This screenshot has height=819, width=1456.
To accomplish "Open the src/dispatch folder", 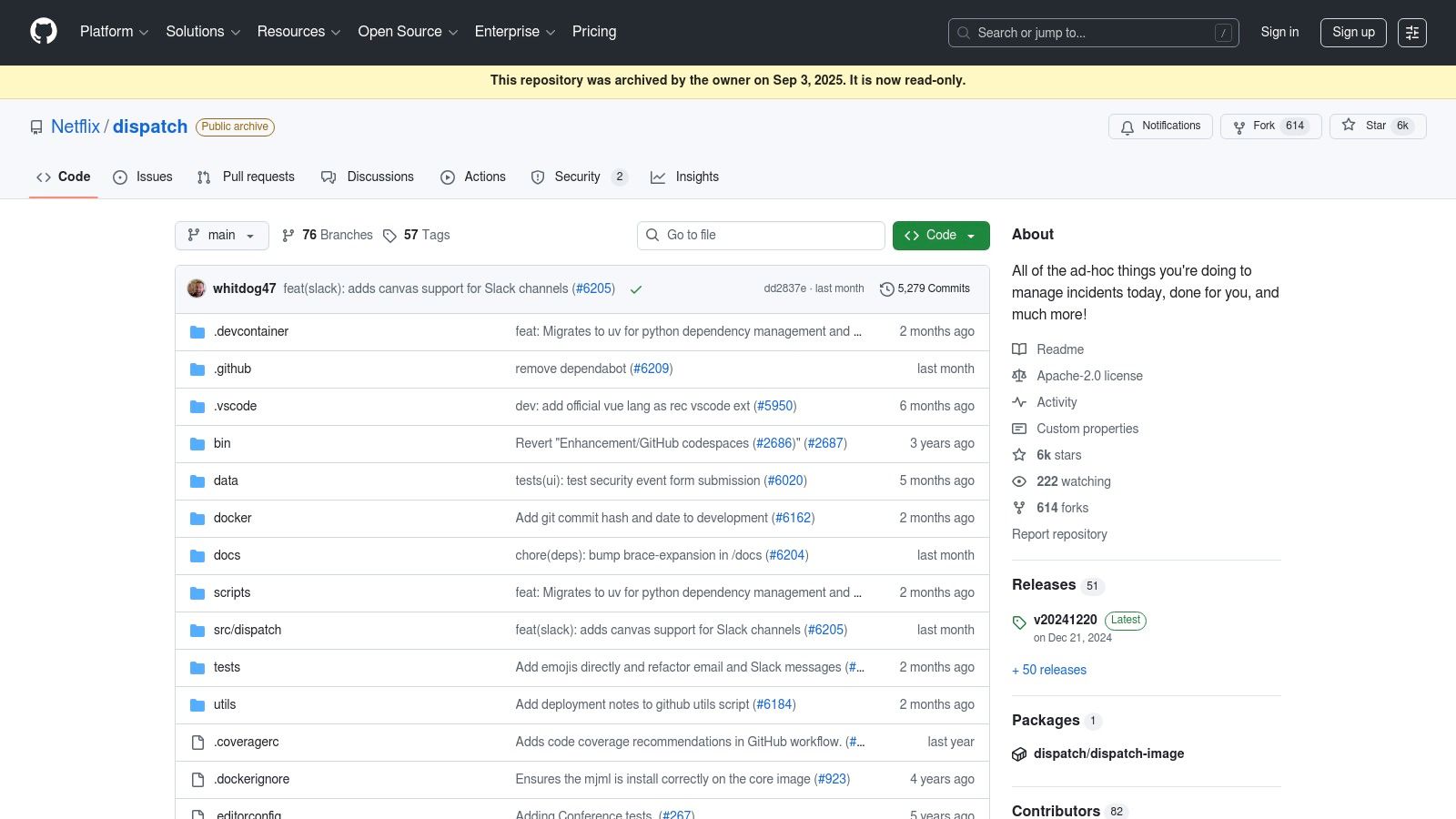I will click(248, 630).
